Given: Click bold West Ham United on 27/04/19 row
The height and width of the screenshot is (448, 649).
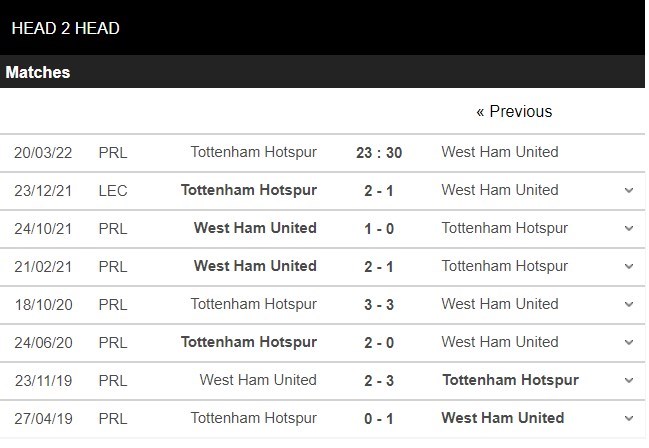Looking at the screenshot, I should (502, 418).
